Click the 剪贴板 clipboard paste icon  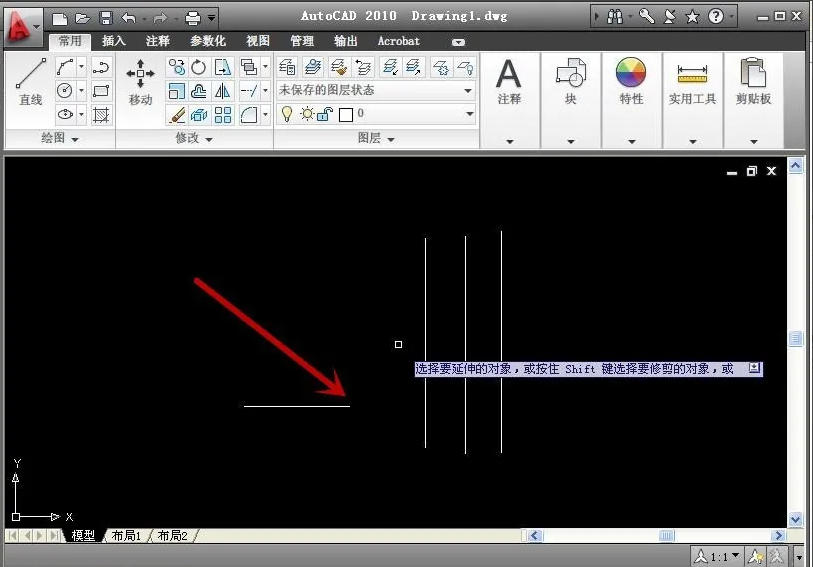pos(753,75)
